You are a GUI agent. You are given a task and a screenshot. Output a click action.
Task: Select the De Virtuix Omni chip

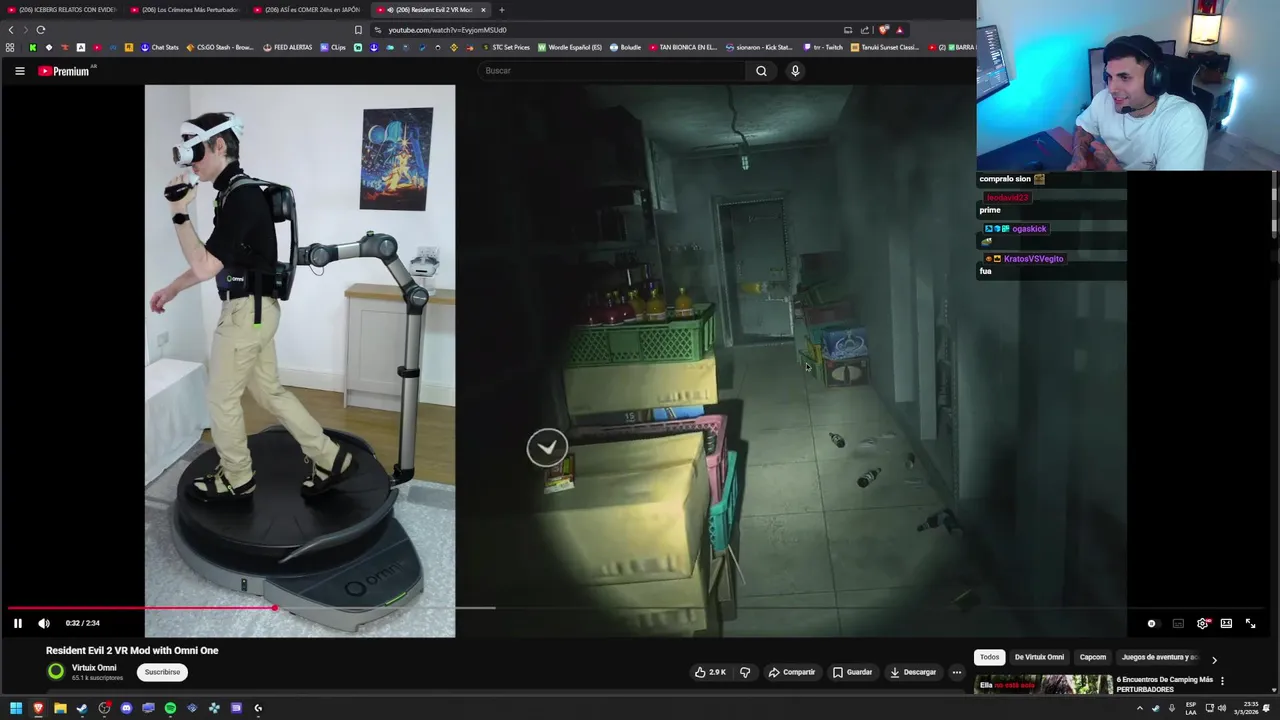tap(1039, 657)
